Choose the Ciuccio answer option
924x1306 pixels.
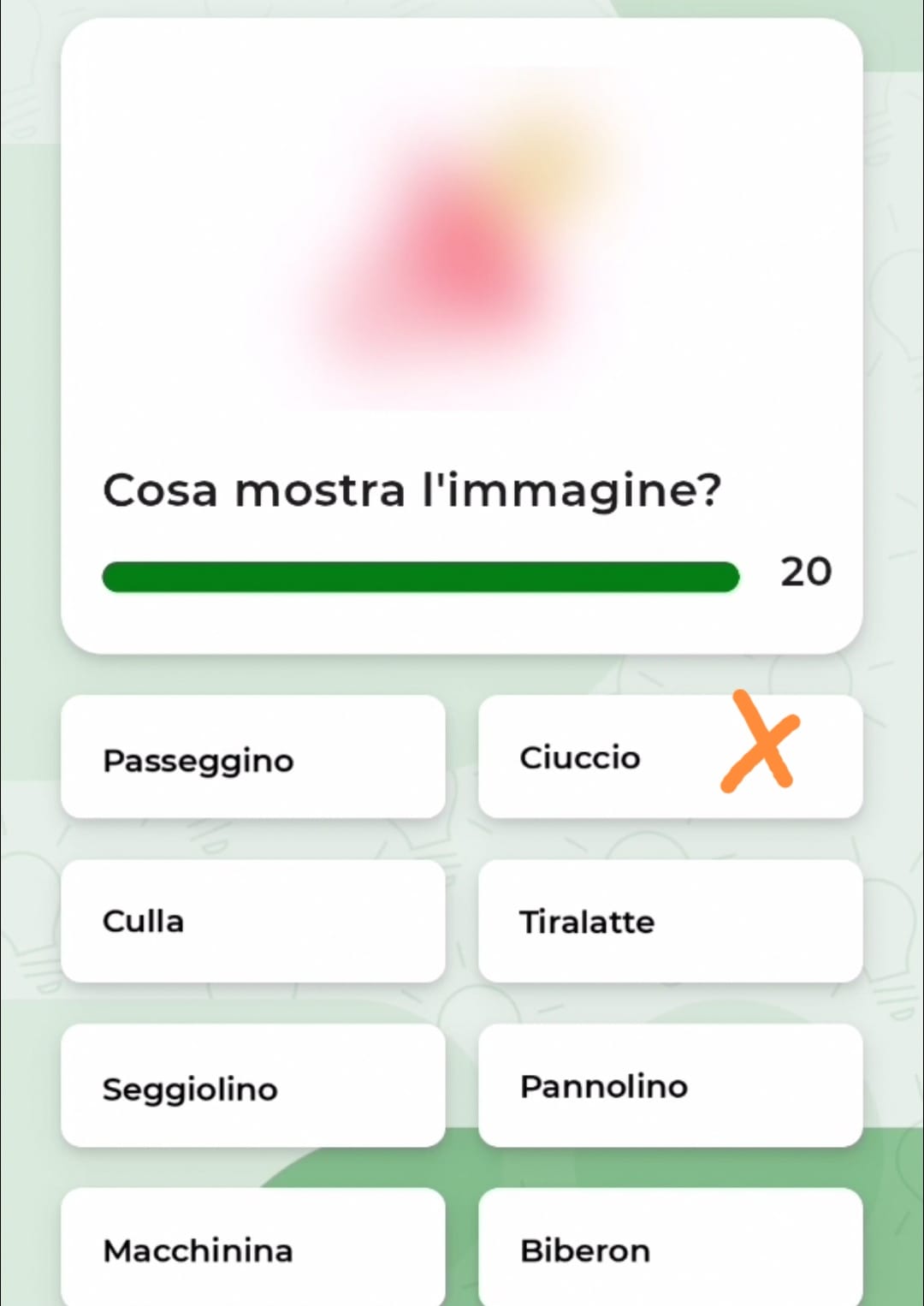point(599,758)
